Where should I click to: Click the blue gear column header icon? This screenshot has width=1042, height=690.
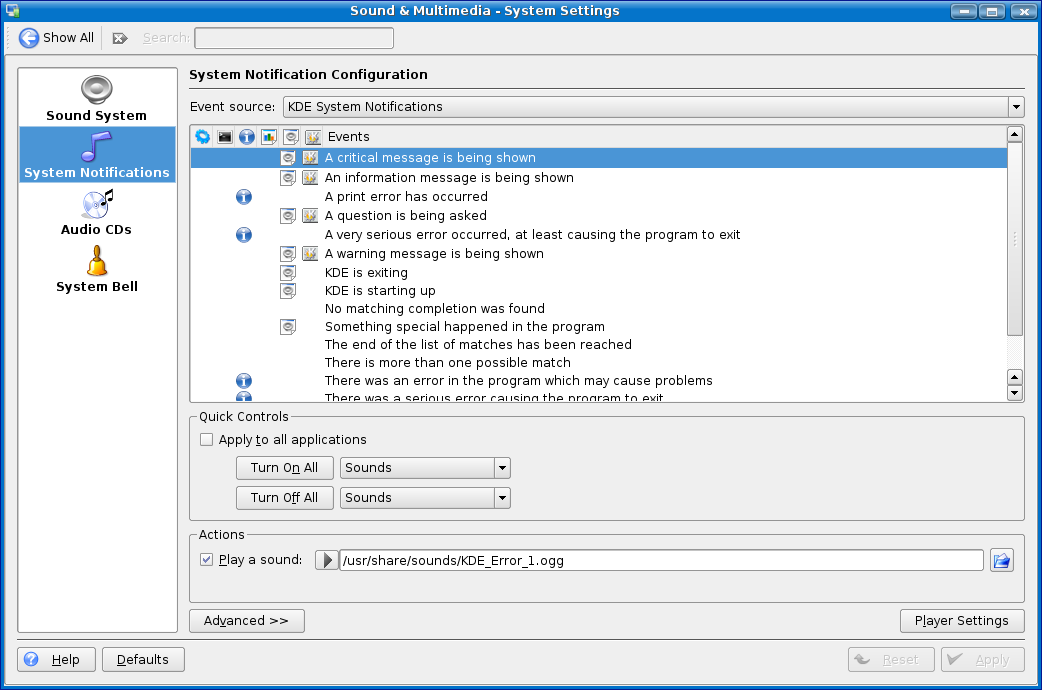203,137
